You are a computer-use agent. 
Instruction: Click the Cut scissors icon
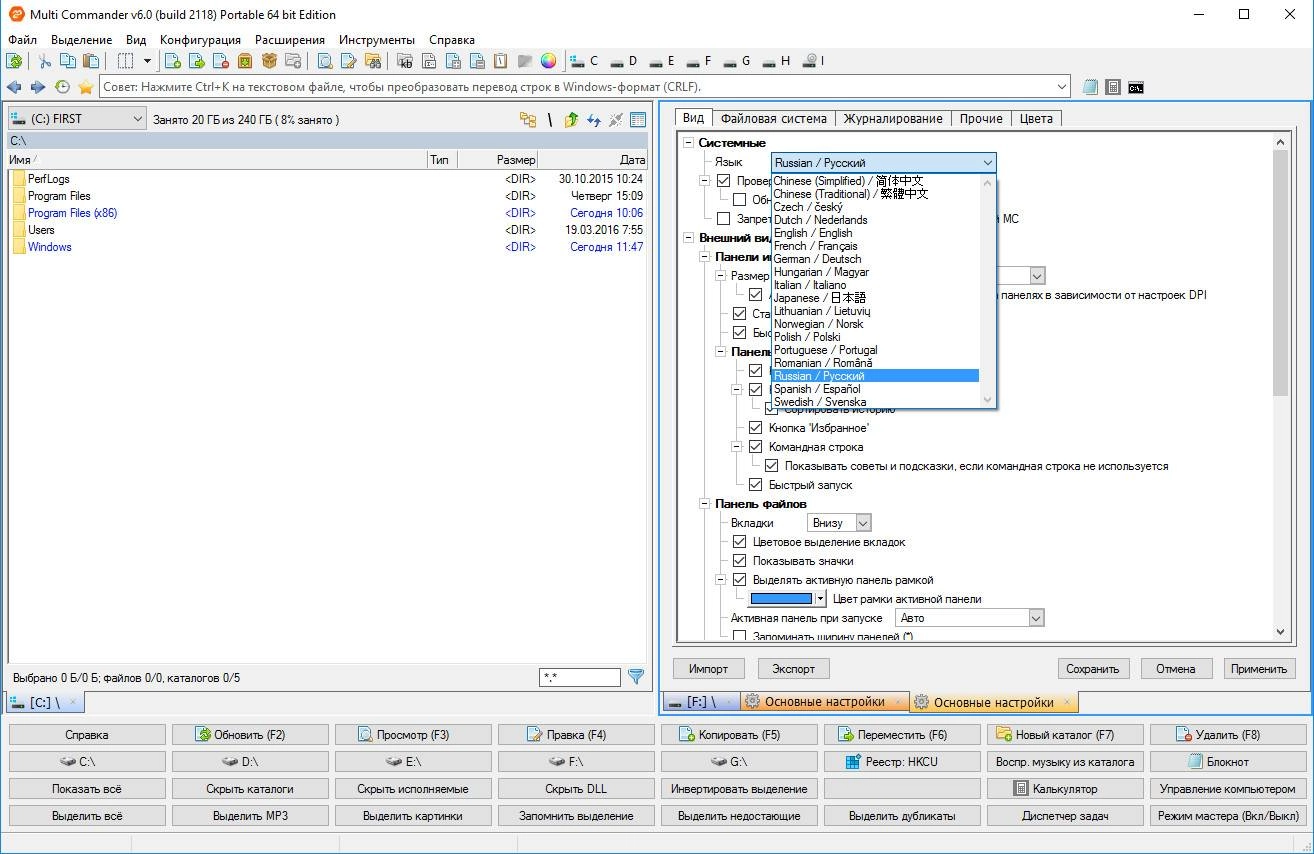45,61
